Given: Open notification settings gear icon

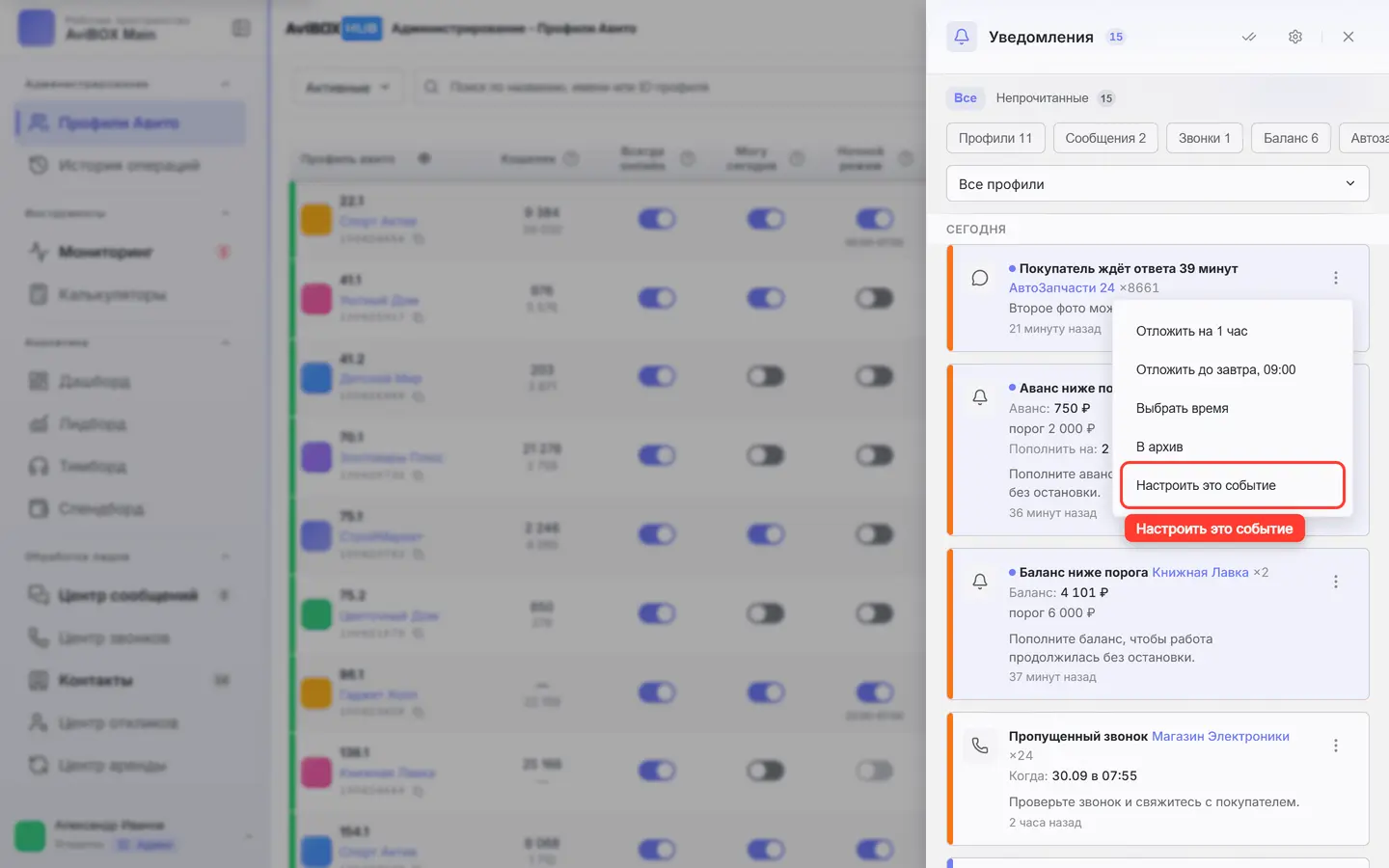Looking at the screenshot, I should tap(1295, 37).
